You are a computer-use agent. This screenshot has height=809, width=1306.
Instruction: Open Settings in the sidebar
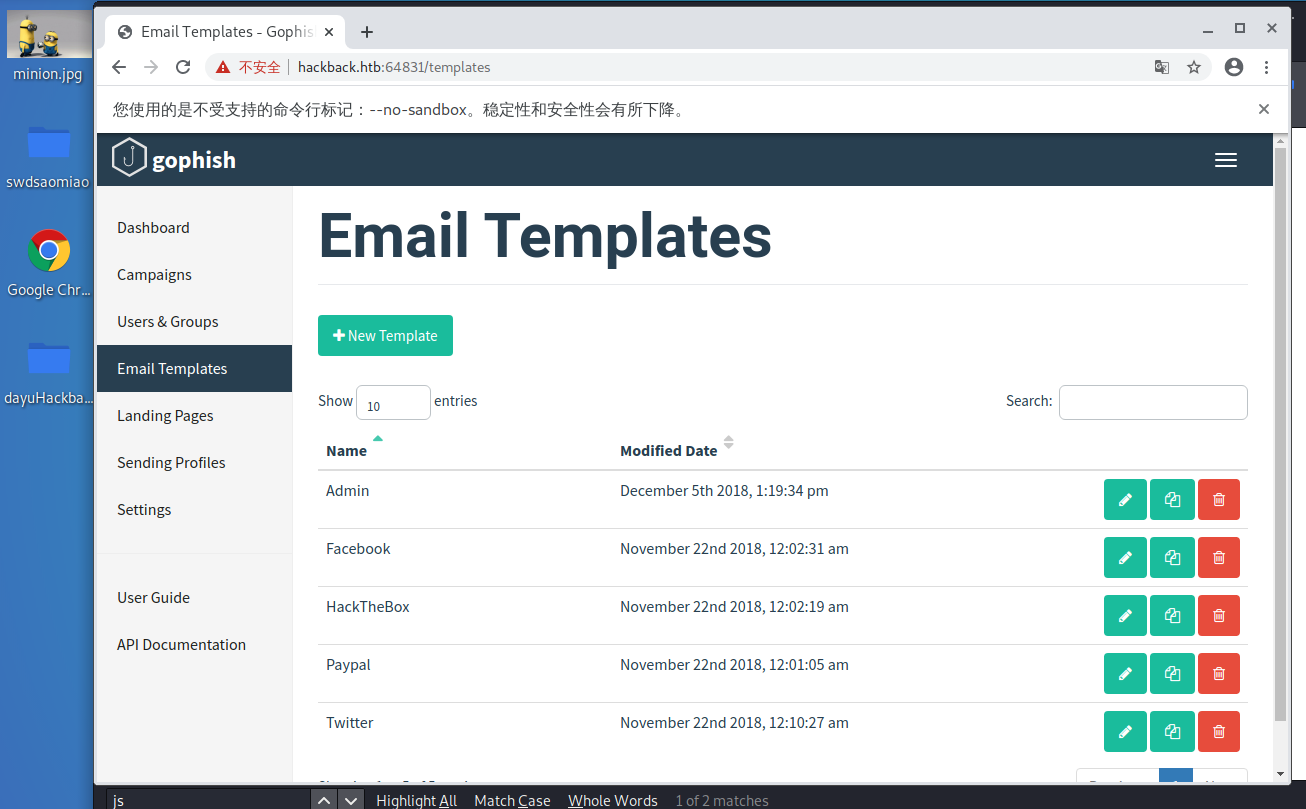[x=194, y=510]
